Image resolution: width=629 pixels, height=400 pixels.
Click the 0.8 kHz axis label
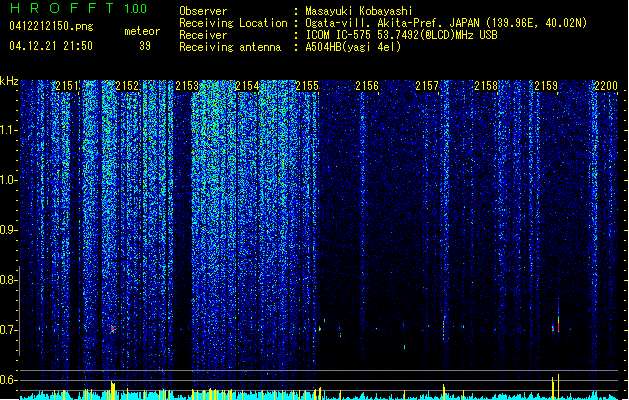click(x=8, y=280)
